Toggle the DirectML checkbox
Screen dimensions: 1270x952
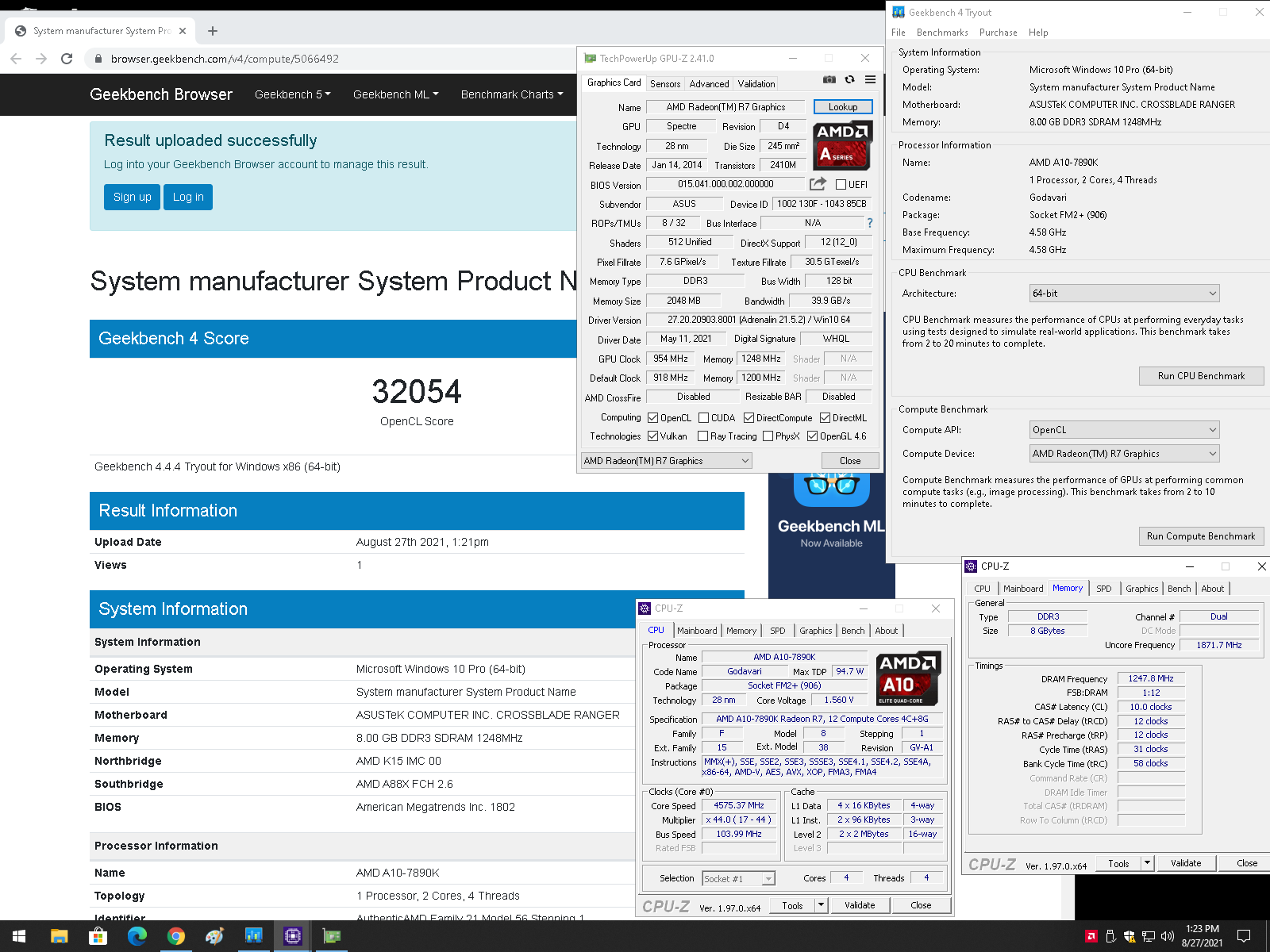tap(825, 418)
